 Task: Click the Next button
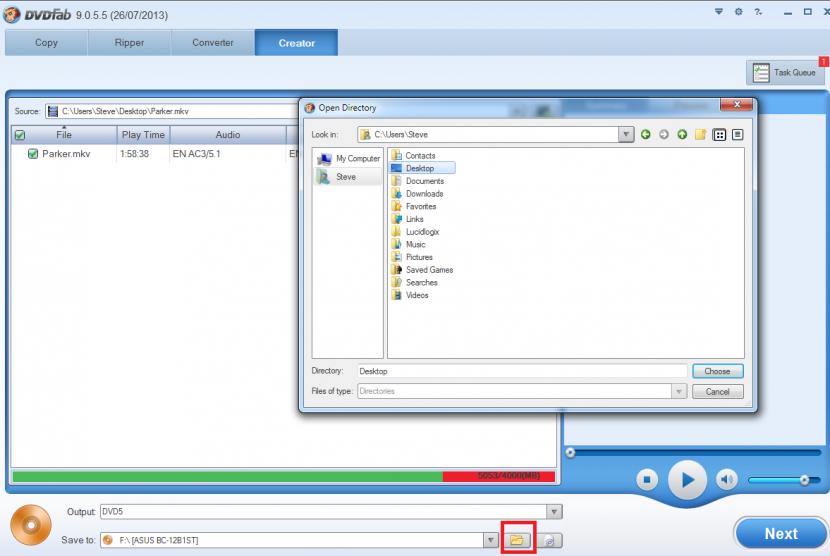tap(781, 534)
